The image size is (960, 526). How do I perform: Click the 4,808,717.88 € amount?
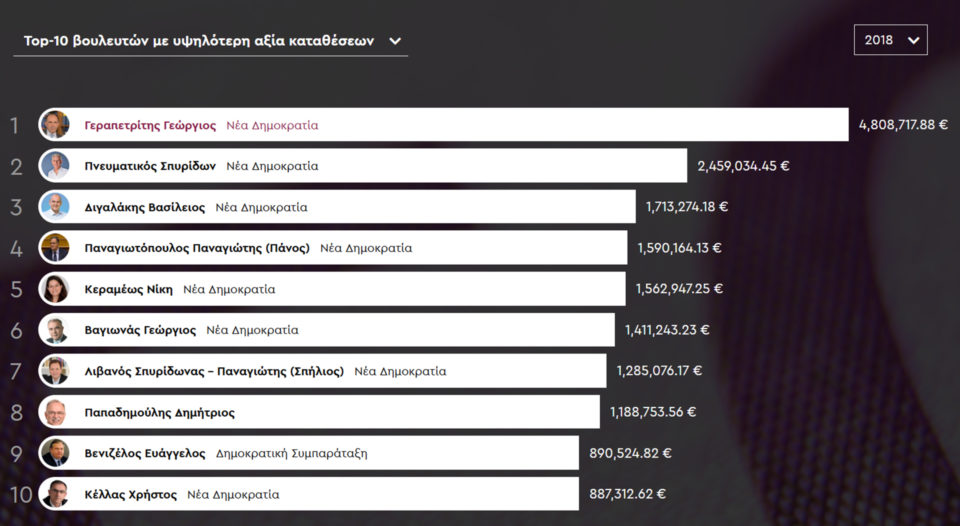(903, 125)
